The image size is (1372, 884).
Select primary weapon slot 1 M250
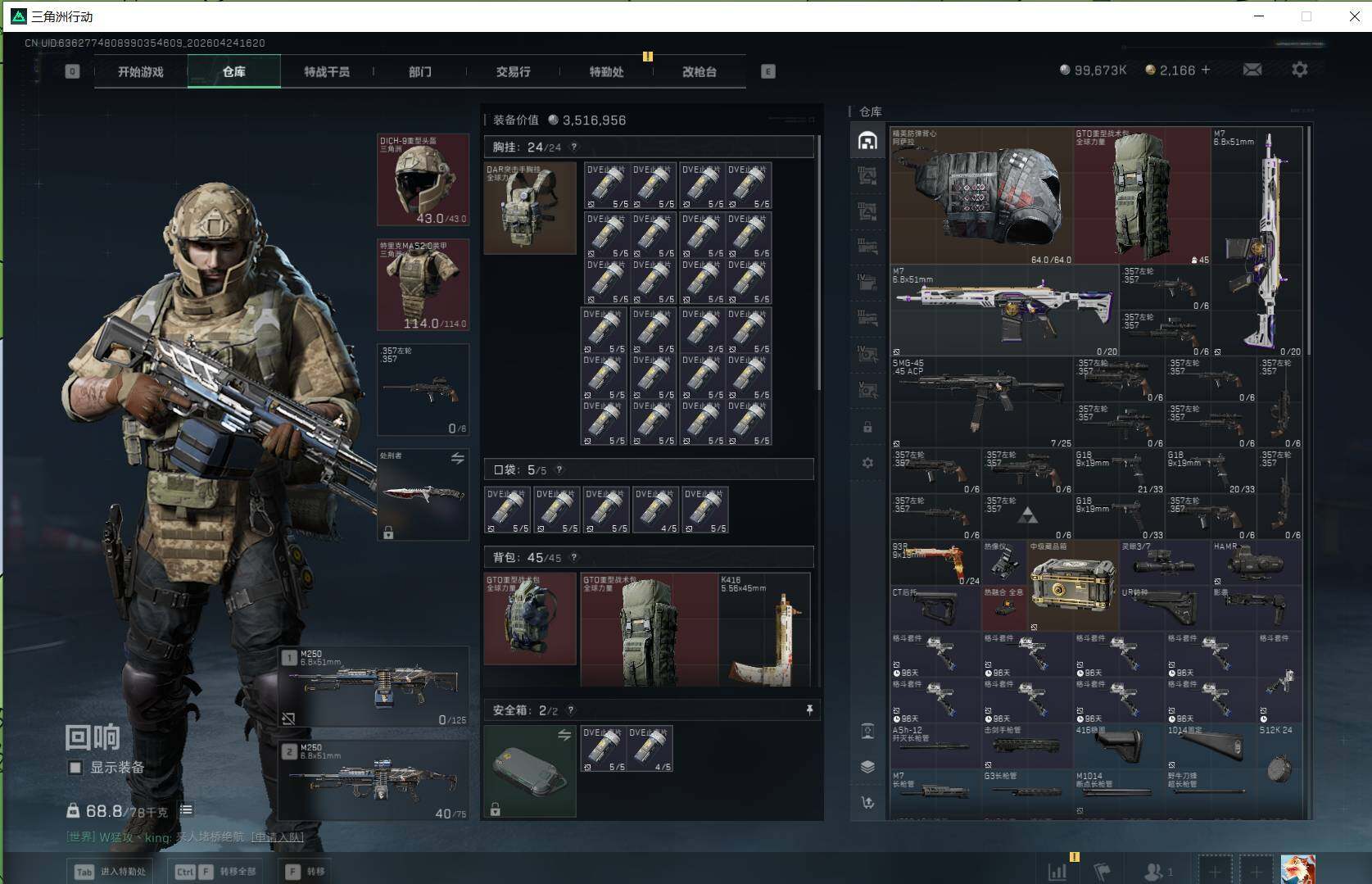tap(374, 687)
